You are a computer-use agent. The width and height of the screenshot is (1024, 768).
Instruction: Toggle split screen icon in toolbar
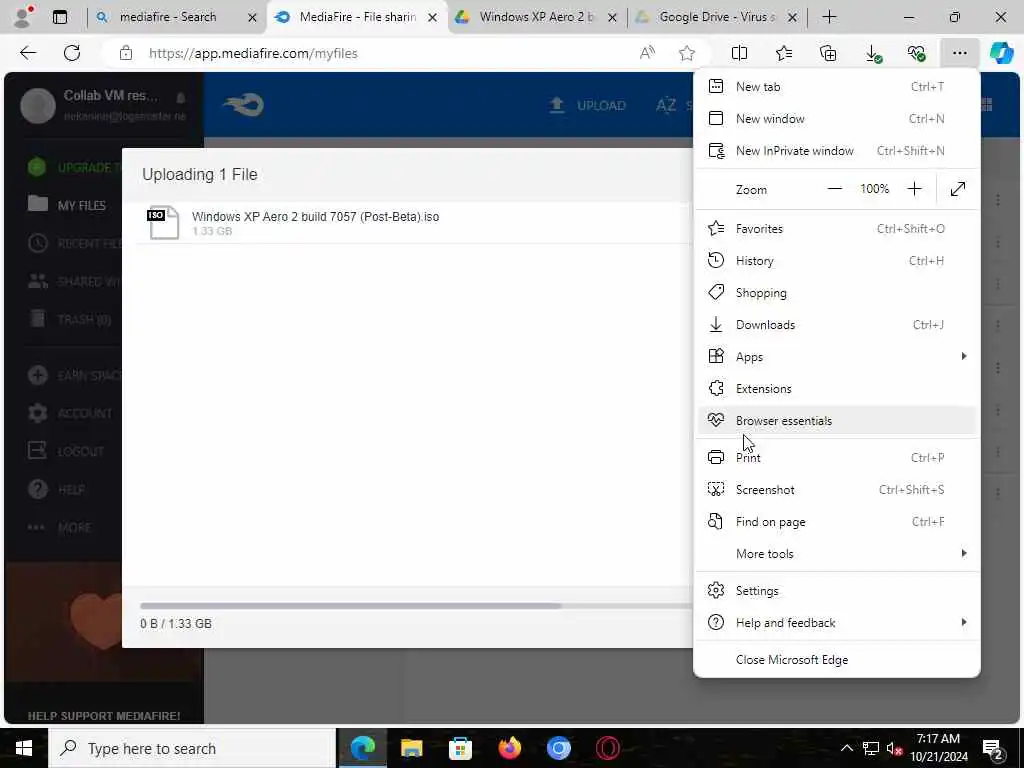click(x=739, y=54)
